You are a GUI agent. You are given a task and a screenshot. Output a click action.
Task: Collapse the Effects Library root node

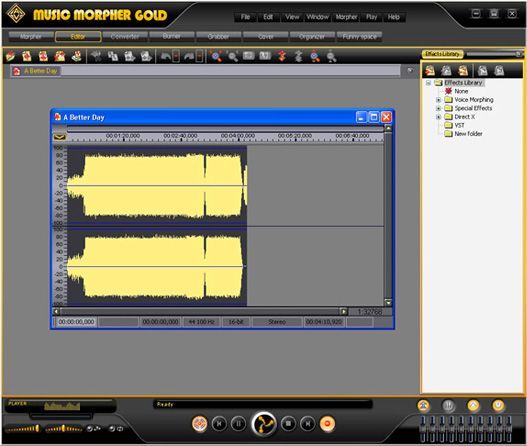(x=428, y=83)
